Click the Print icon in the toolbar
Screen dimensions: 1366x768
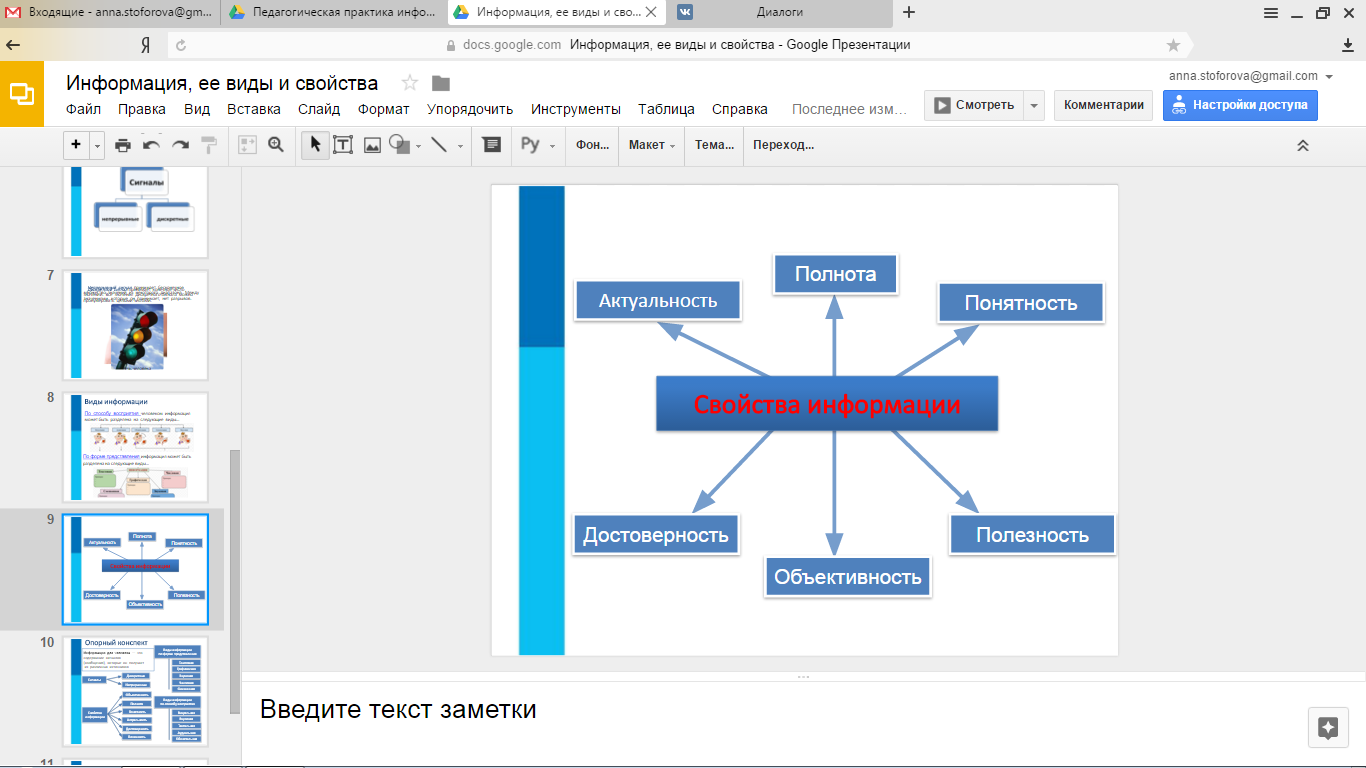[x=123, y=145]
